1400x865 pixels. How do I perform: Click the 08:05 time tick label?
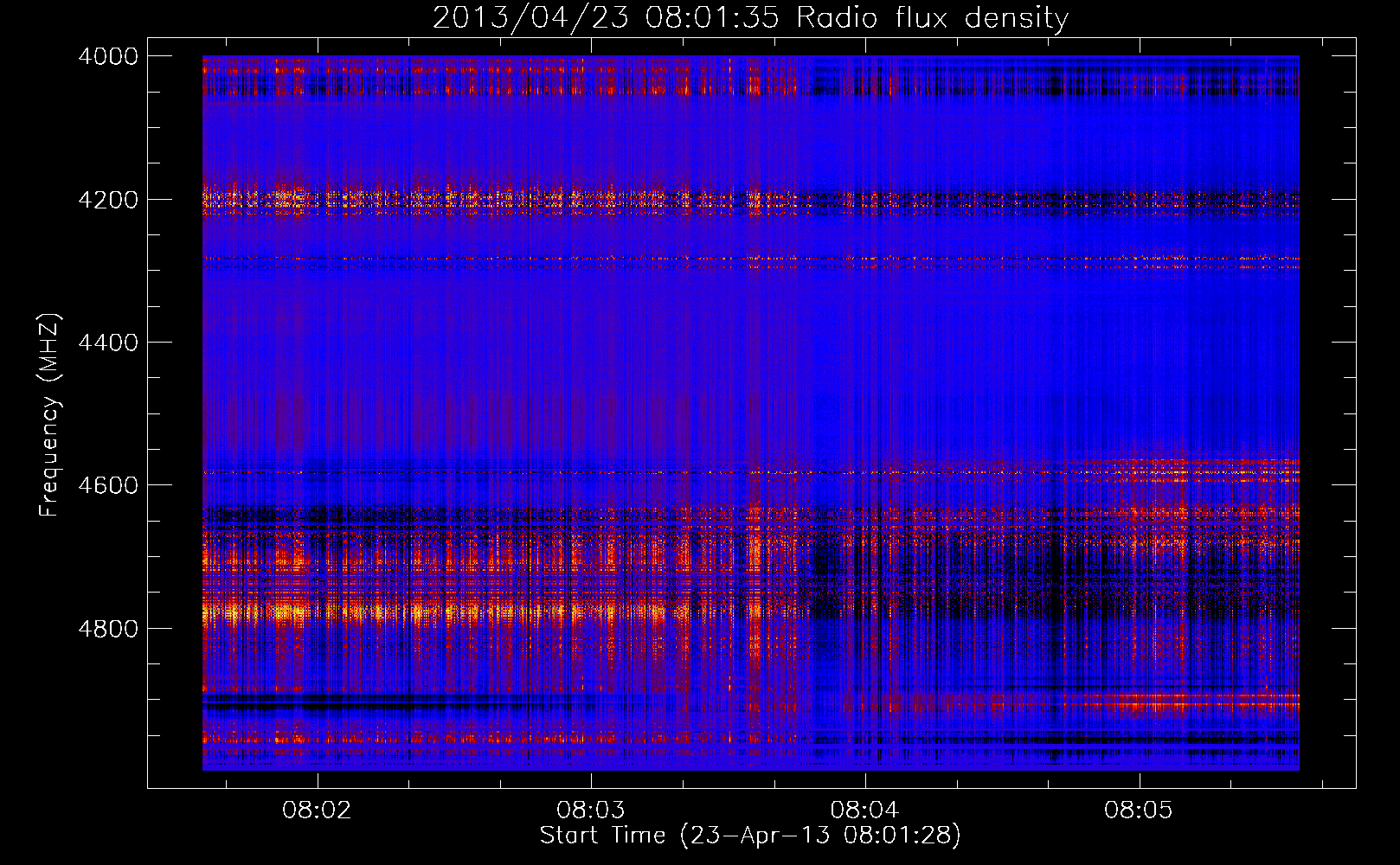[x=1140, y=811]
